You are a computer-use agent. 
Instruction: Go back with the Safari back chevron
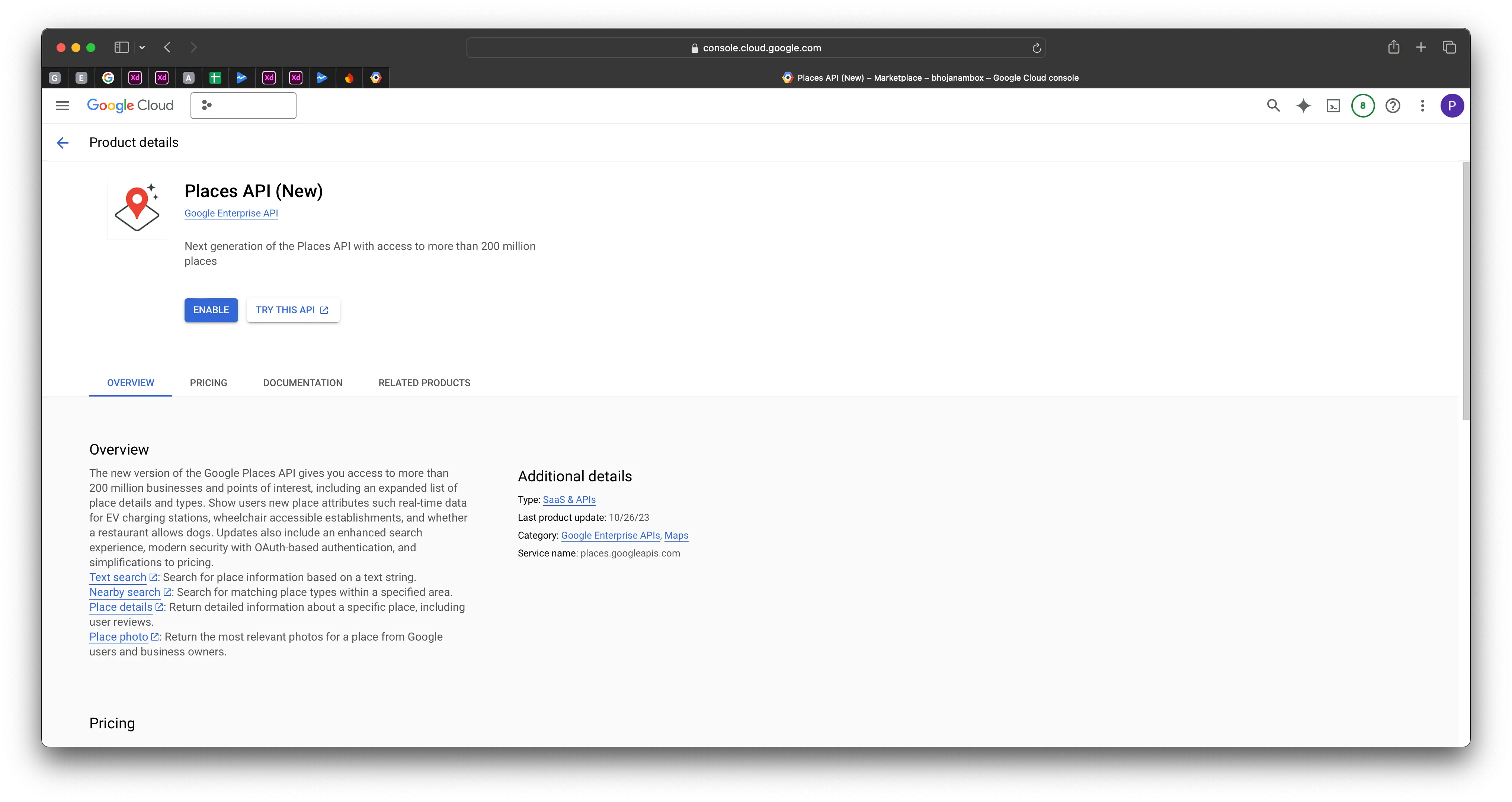pyautogui.click(x=167, y=47)
